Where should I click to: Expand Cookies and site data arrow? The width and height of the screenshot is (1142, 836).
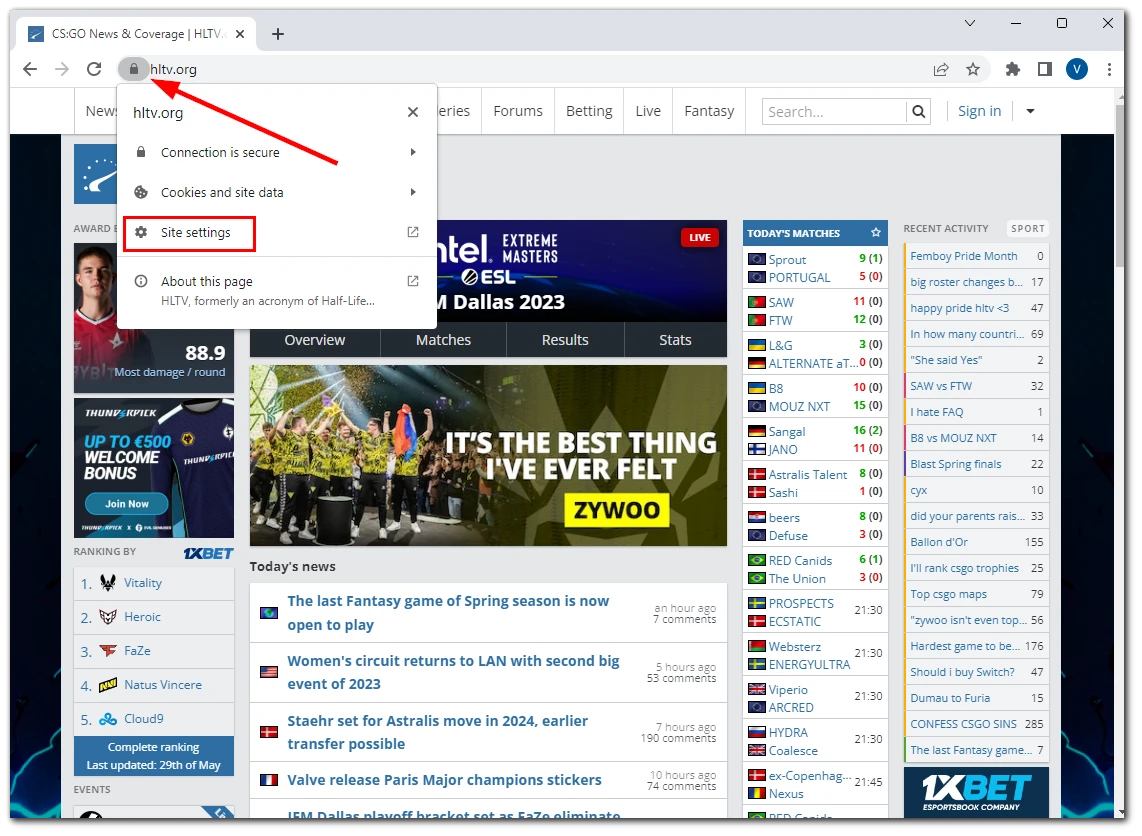coord(413,192)
